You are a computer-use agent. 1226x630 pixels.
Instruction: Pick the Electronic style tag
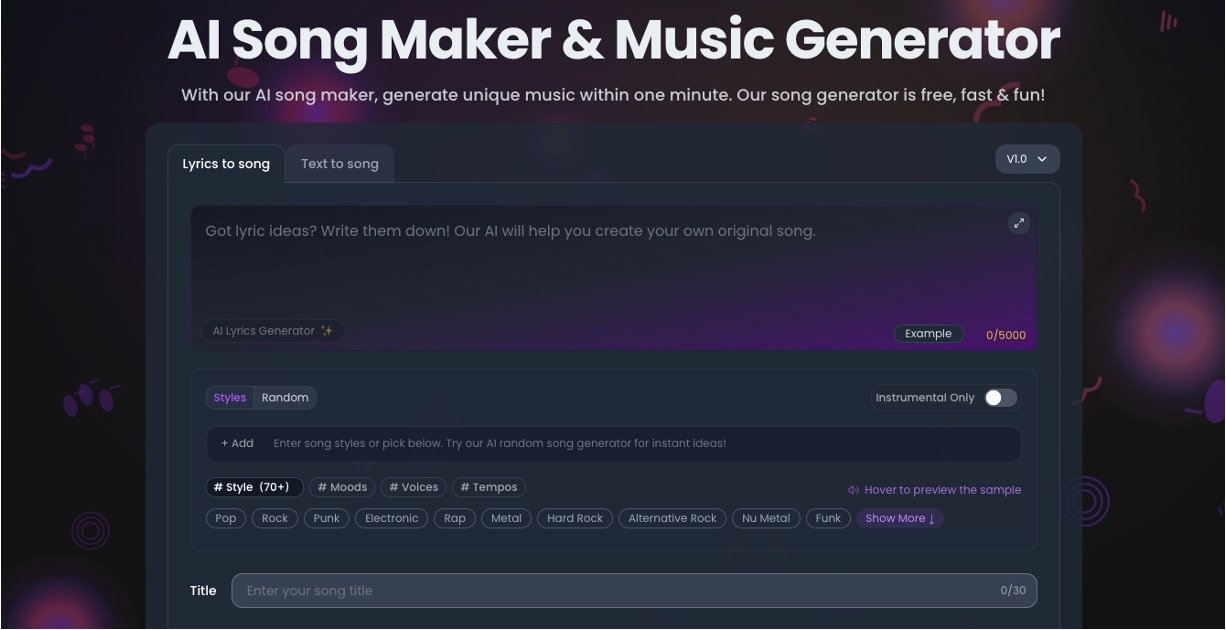[391, 518]
